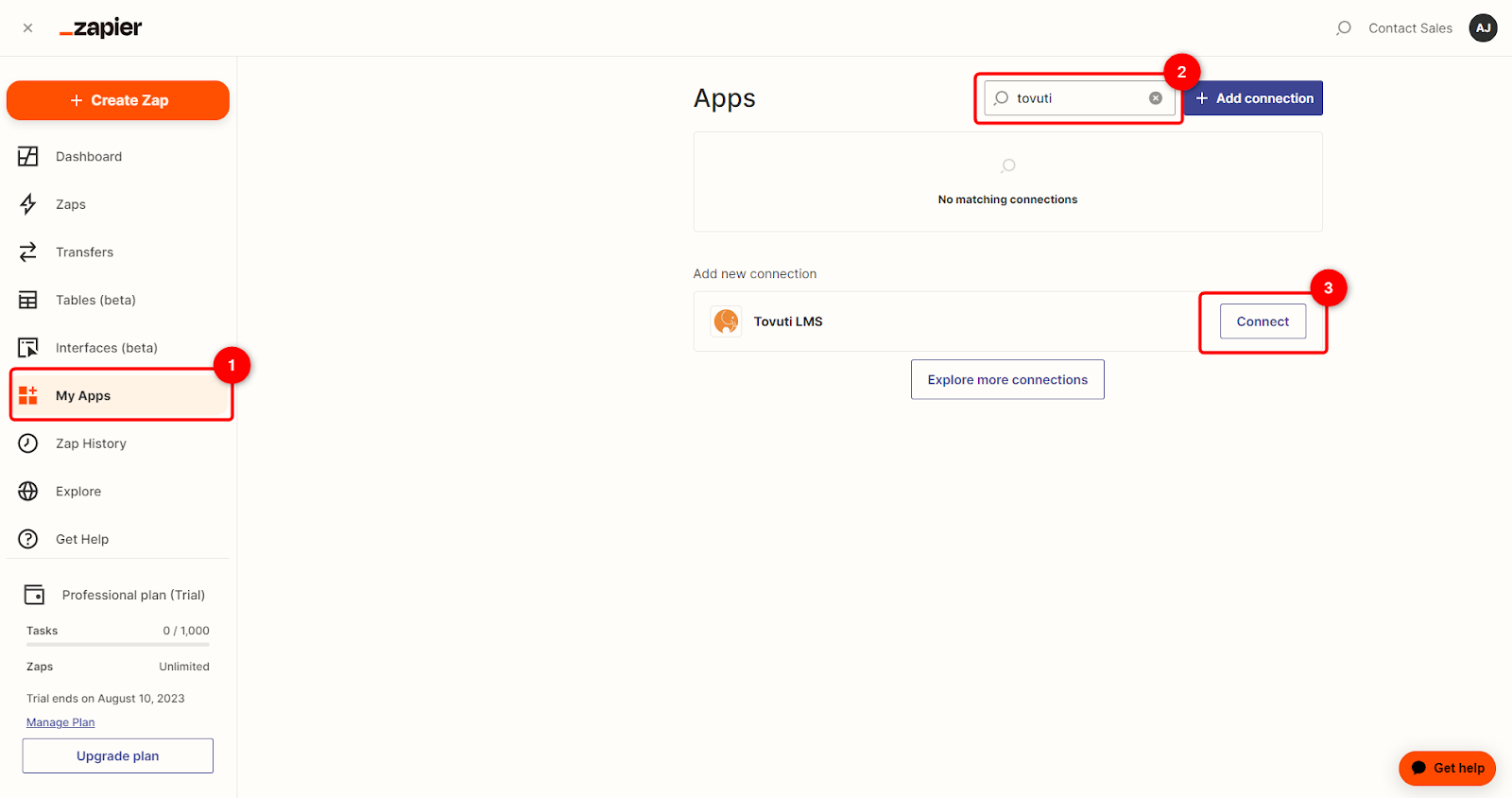Click the Add new connection heading
The width and height of the screenshot is (1512, 798).
pyautogui.click(x=755, y=274)
